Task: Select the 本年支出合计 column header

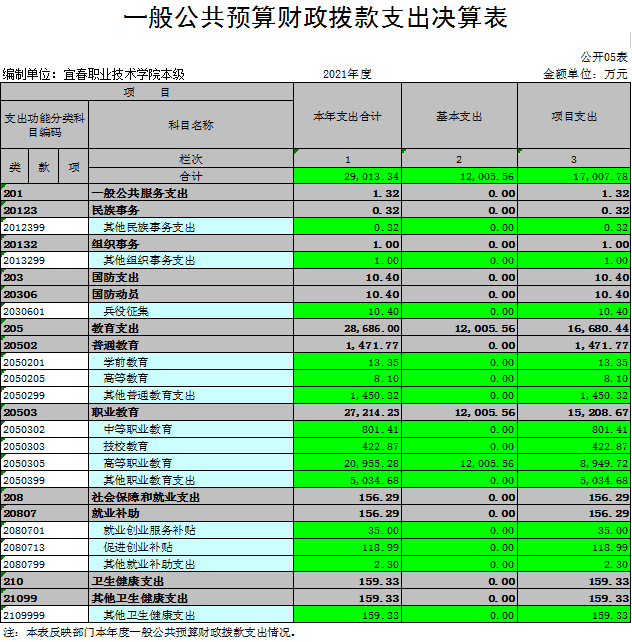Action: [347, 117]
